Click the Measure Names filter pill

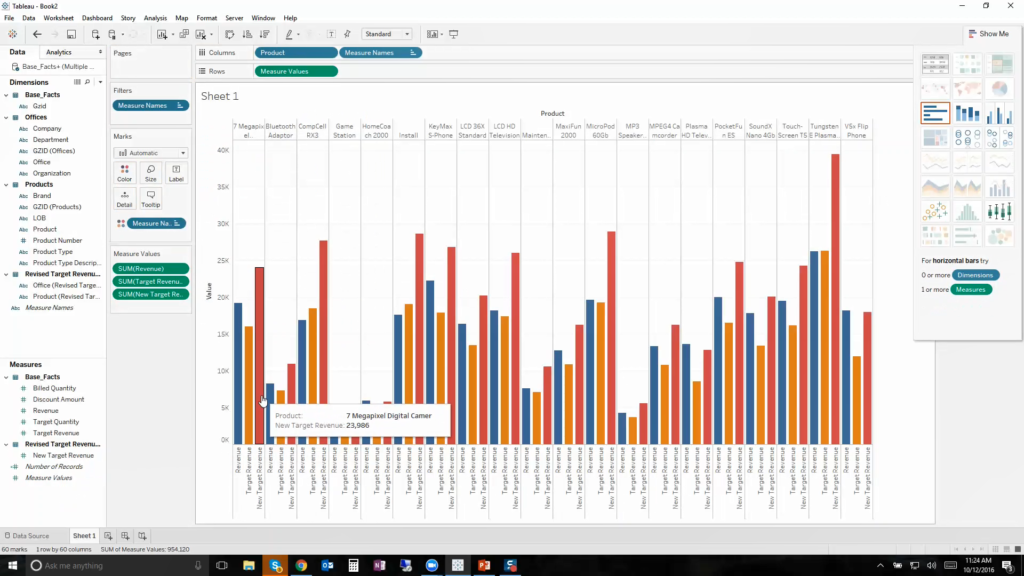tap(150, 105)
